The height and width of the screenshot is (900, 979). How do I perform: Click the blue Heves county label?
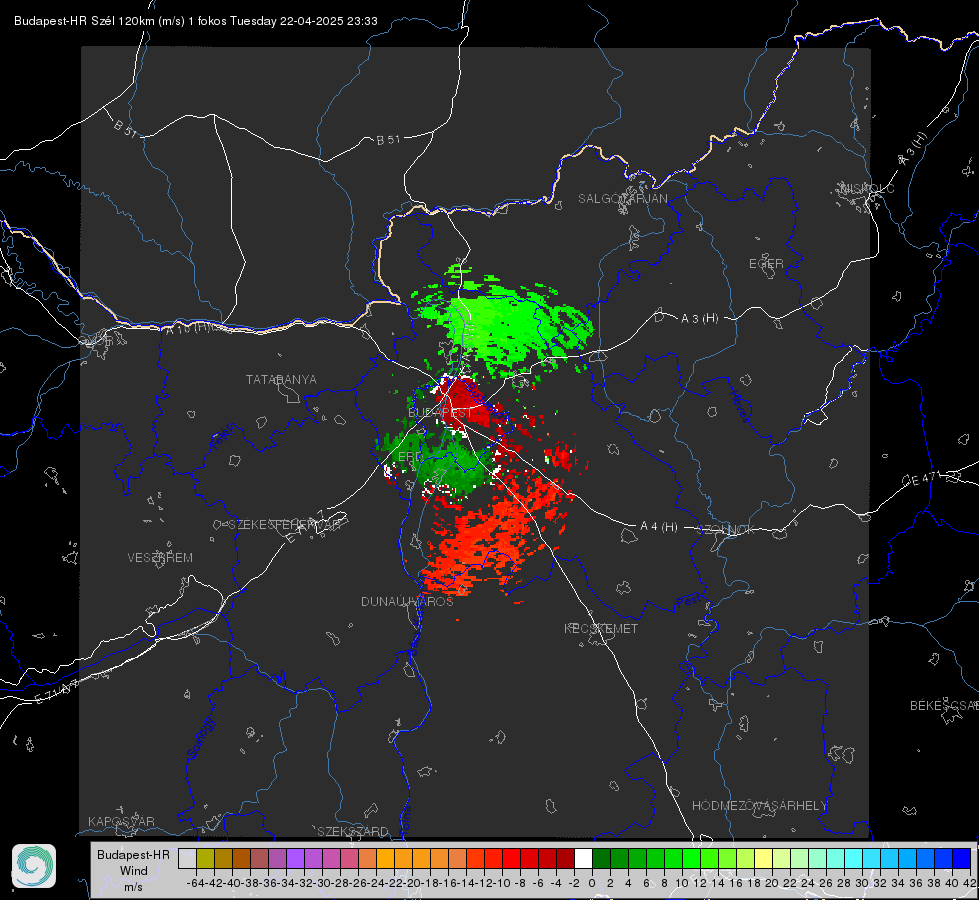[x=739, y=406]
